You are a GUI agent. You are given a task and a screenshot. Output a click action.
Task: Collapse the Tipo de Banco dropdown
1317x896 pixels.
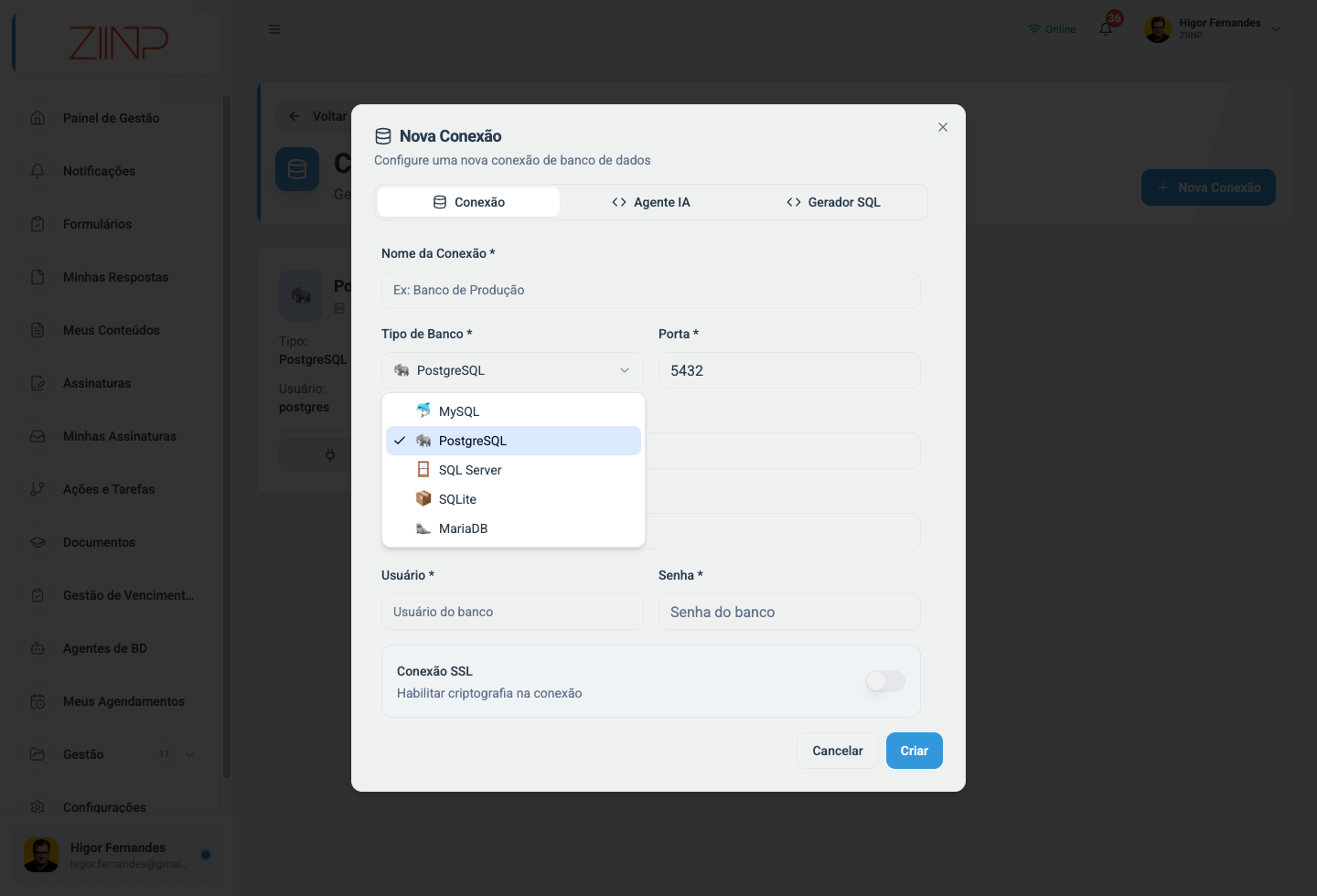coord(512,370)
